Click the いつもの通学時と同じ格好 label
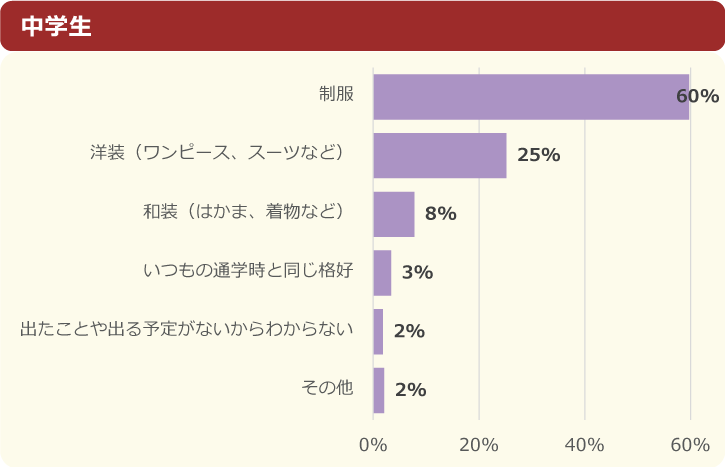 pyautogui.click(x=248, y=270)
